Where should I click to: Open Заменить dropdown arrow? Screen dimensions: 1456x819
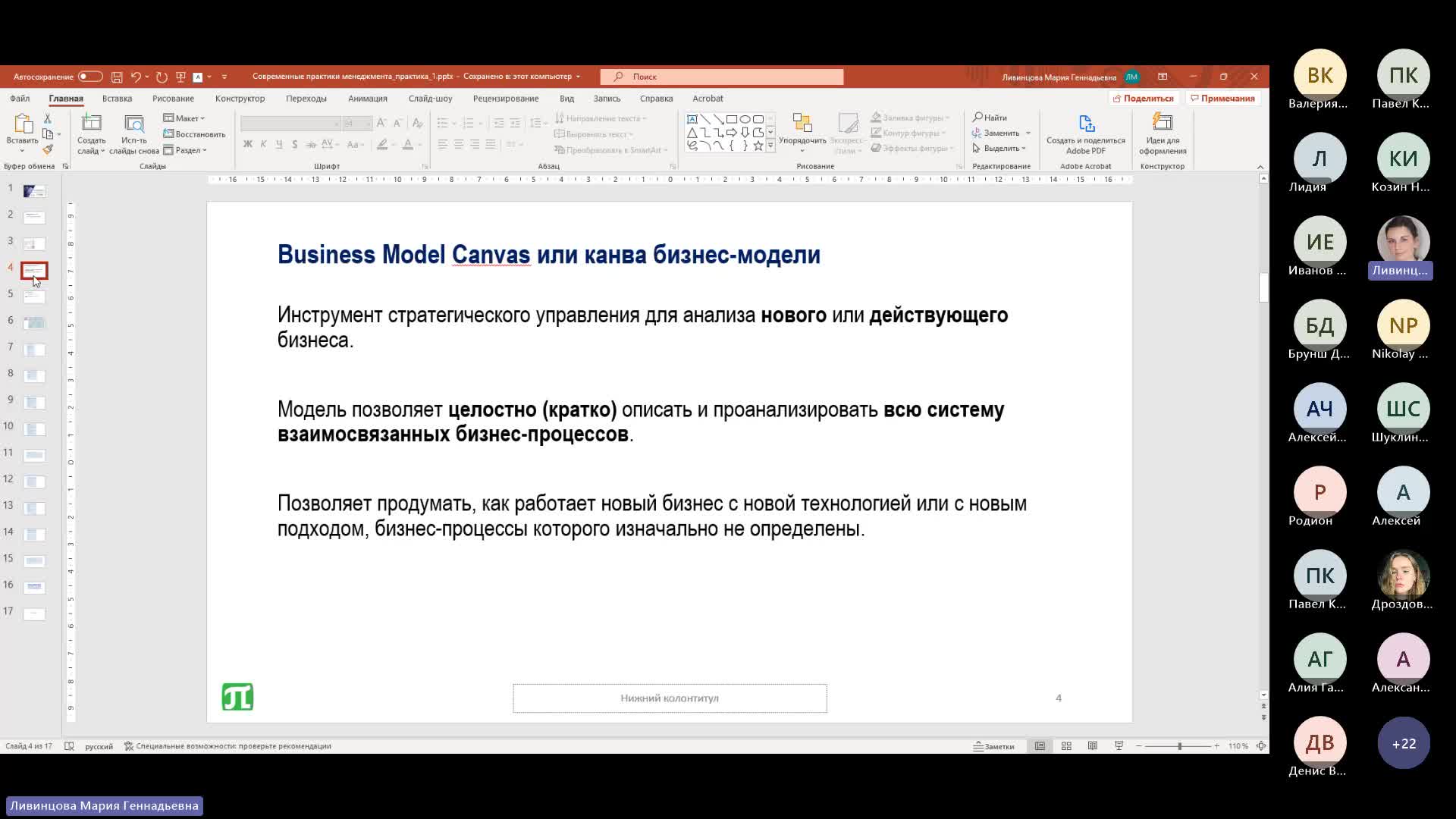point(1028,133)
